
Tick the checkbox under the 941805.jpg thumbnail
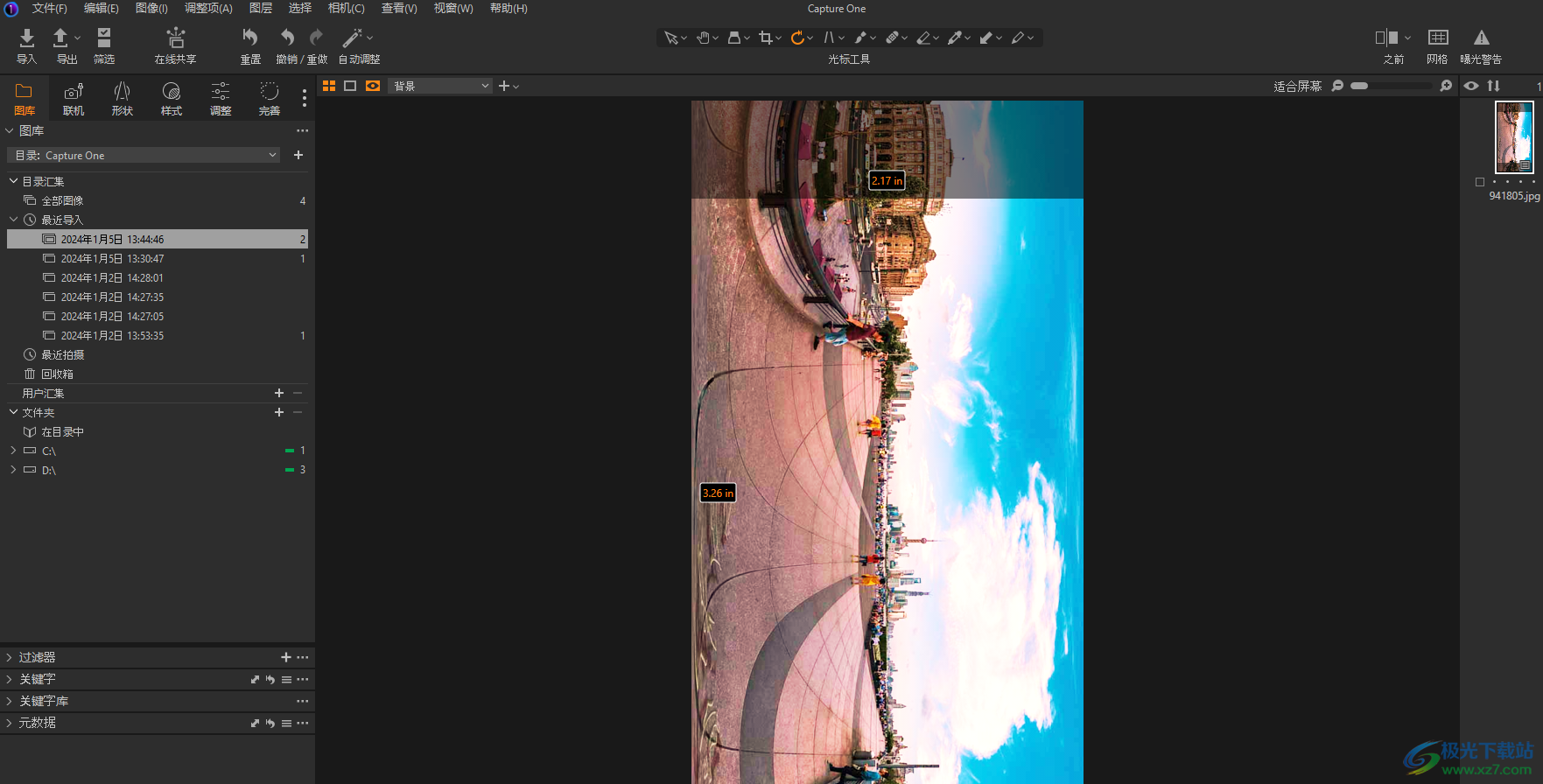tap(1480, 182)
